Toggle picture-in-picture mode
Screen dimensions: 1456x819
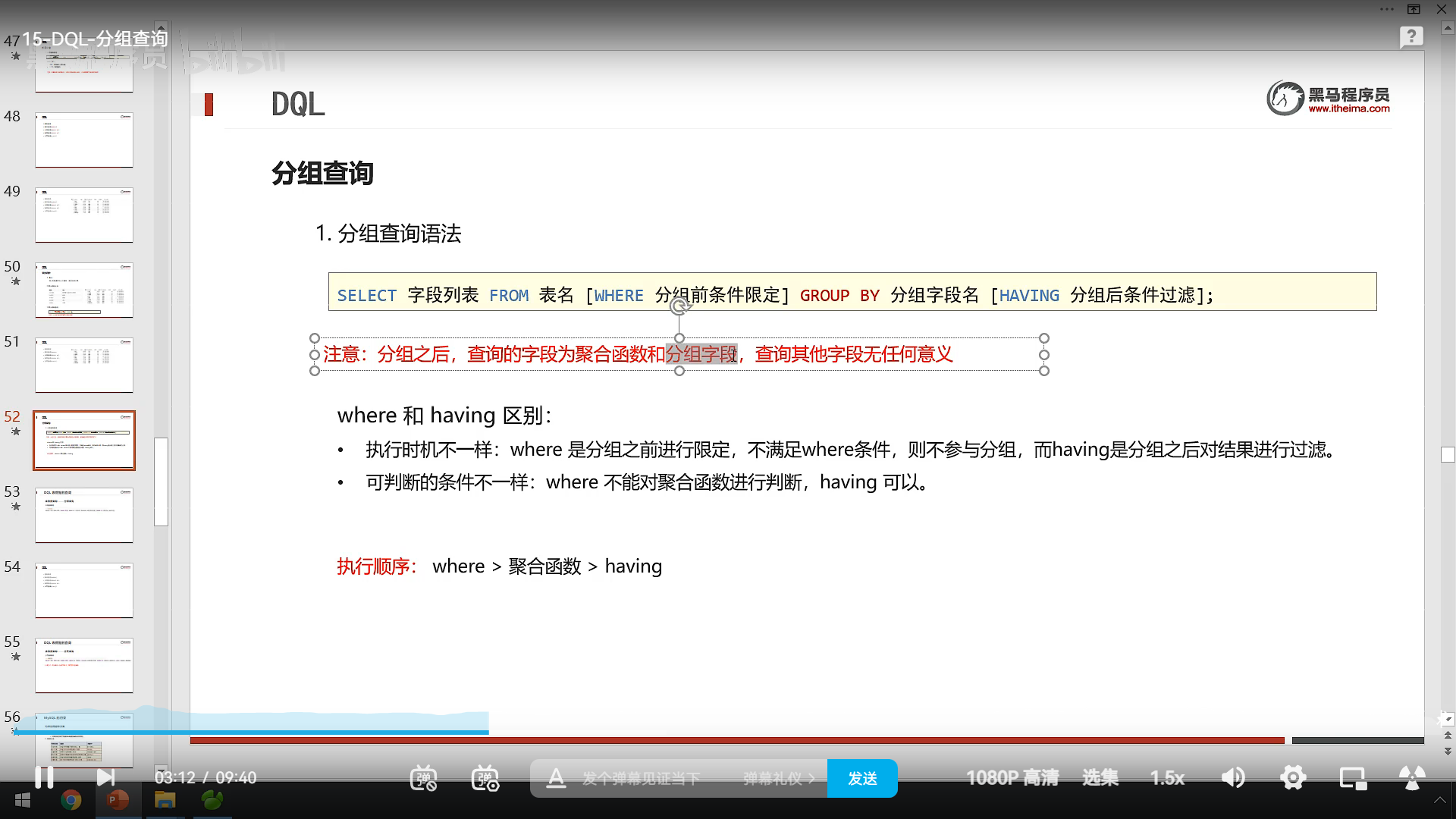pyautogui.click(x=1352, y=778)
